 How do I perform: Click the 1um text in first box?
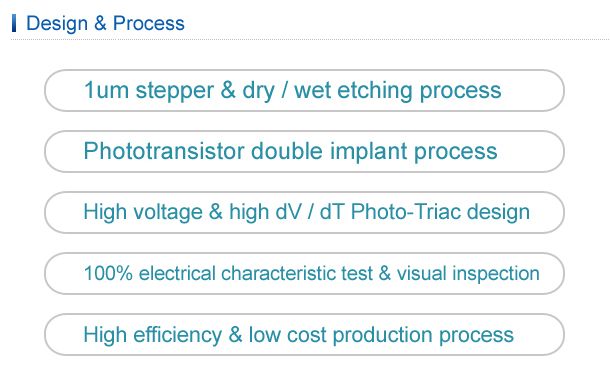pyautogui.click(x=106, y=90)
